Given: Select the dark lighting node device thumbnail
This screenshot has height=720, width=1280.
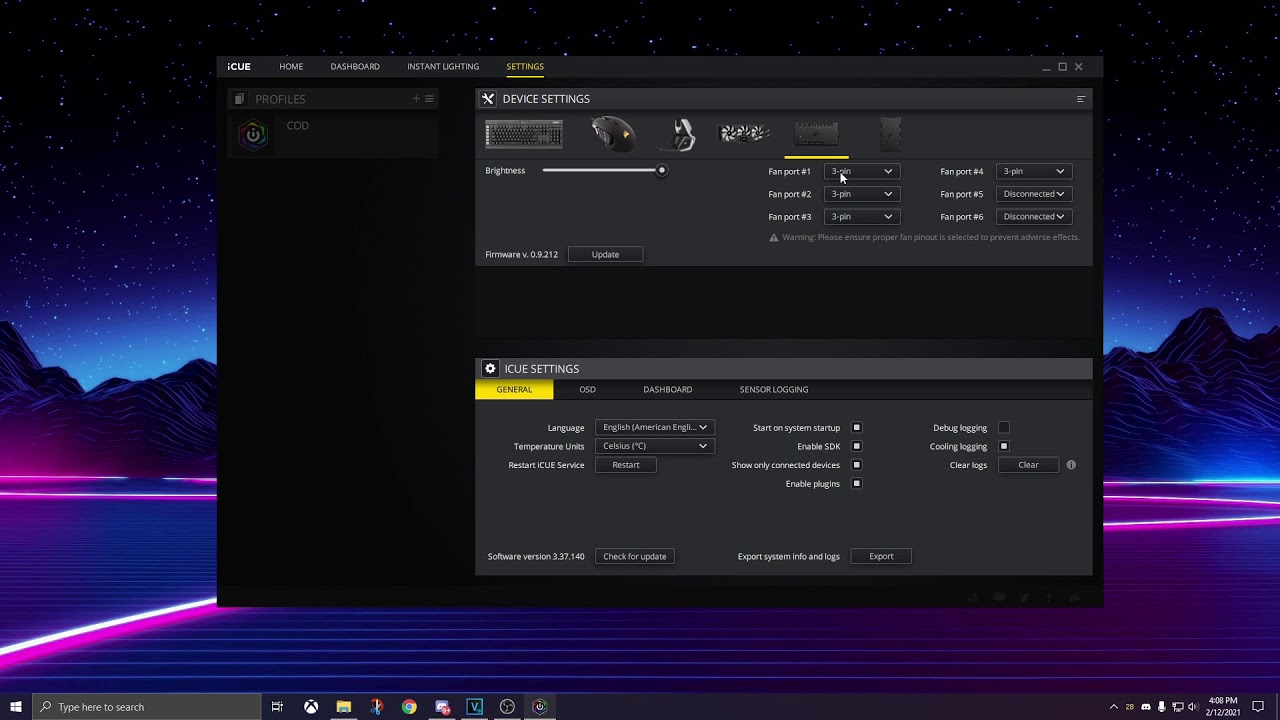Looking at the screenshot, I should [x=890, y=134].
